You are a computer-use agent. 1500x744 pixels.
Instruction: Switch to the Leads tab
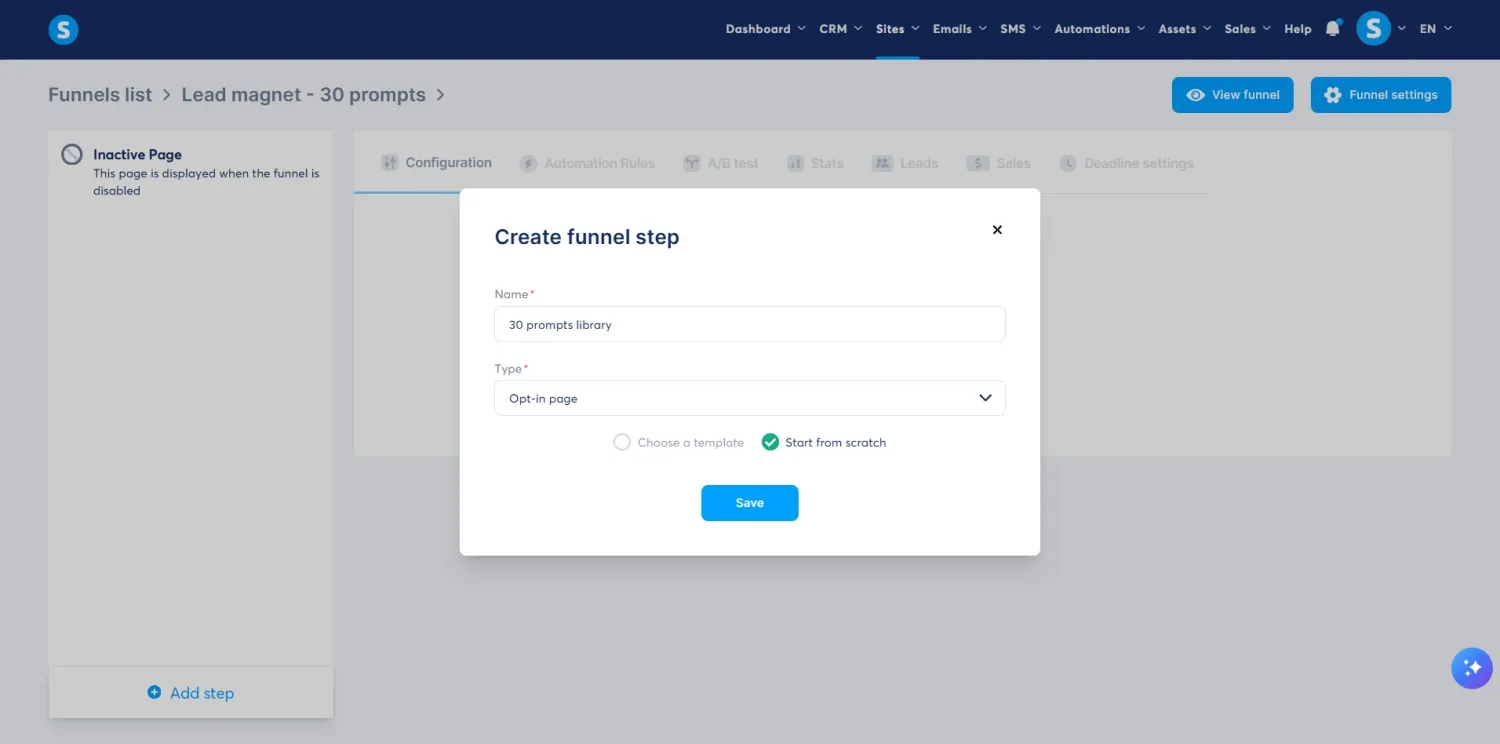tap(905, 163)
